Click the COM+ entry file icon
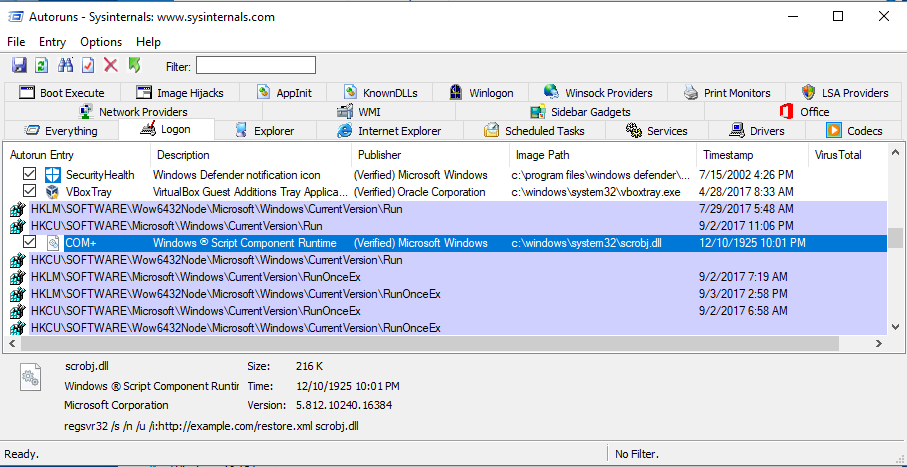 coord(53,242)
